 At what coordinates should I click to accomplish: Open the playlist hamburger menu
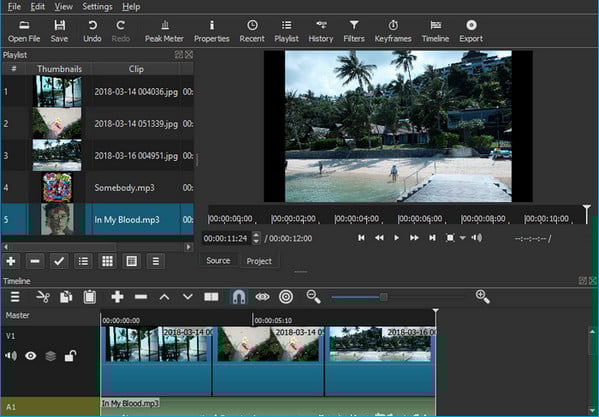click(x=155, y=261)
